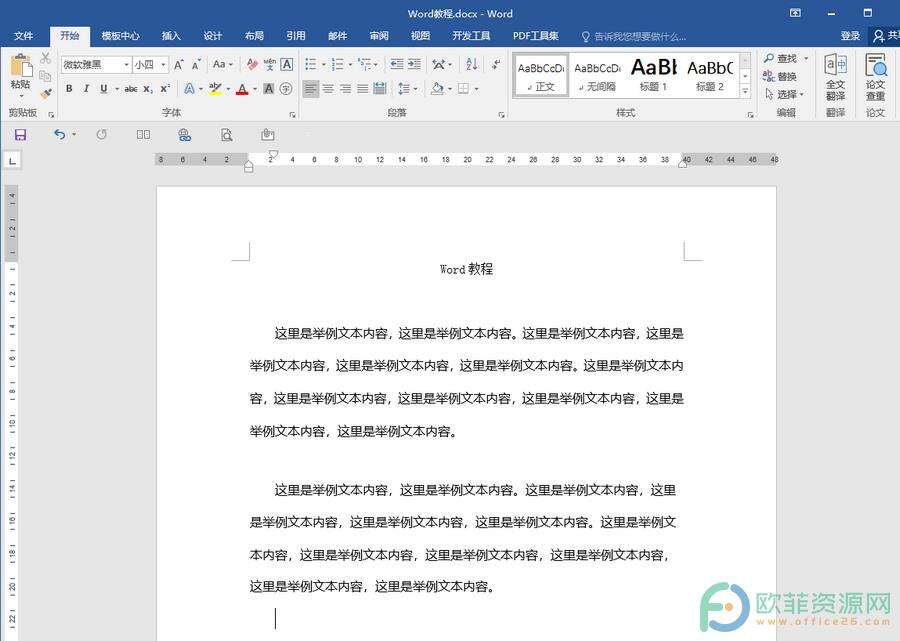This screenshot has height=641, width=900.
Task: Open the phonetic guide (wén) icon
Action: point(270,64)
